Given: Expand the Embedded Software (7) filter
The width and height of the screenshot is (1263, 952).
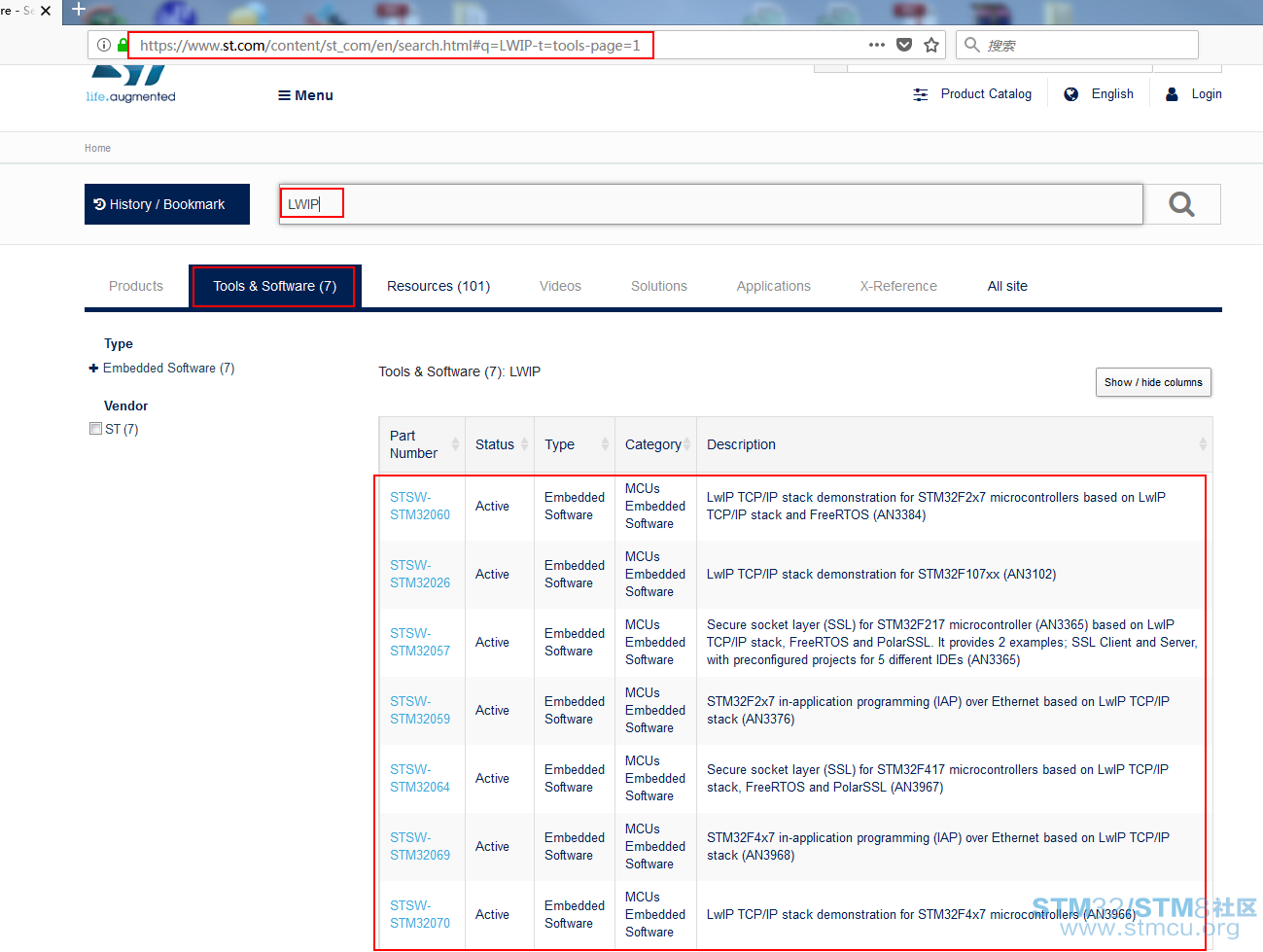Looking at the screenshot, I should [x=93, y=369].
